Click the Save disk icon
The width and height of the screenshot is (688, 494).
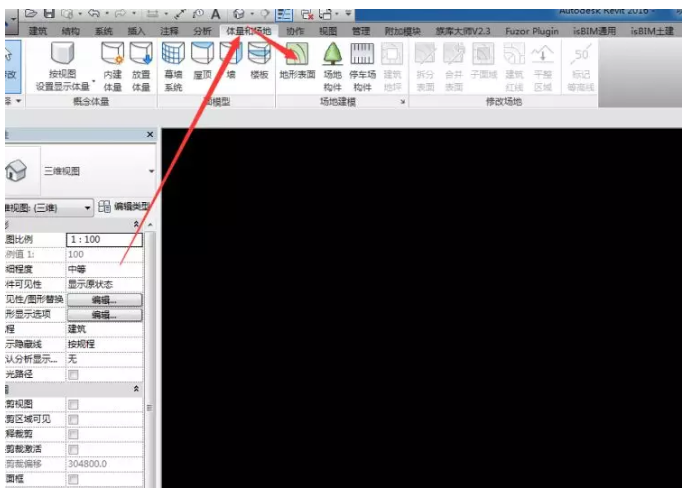pos(50,14)
